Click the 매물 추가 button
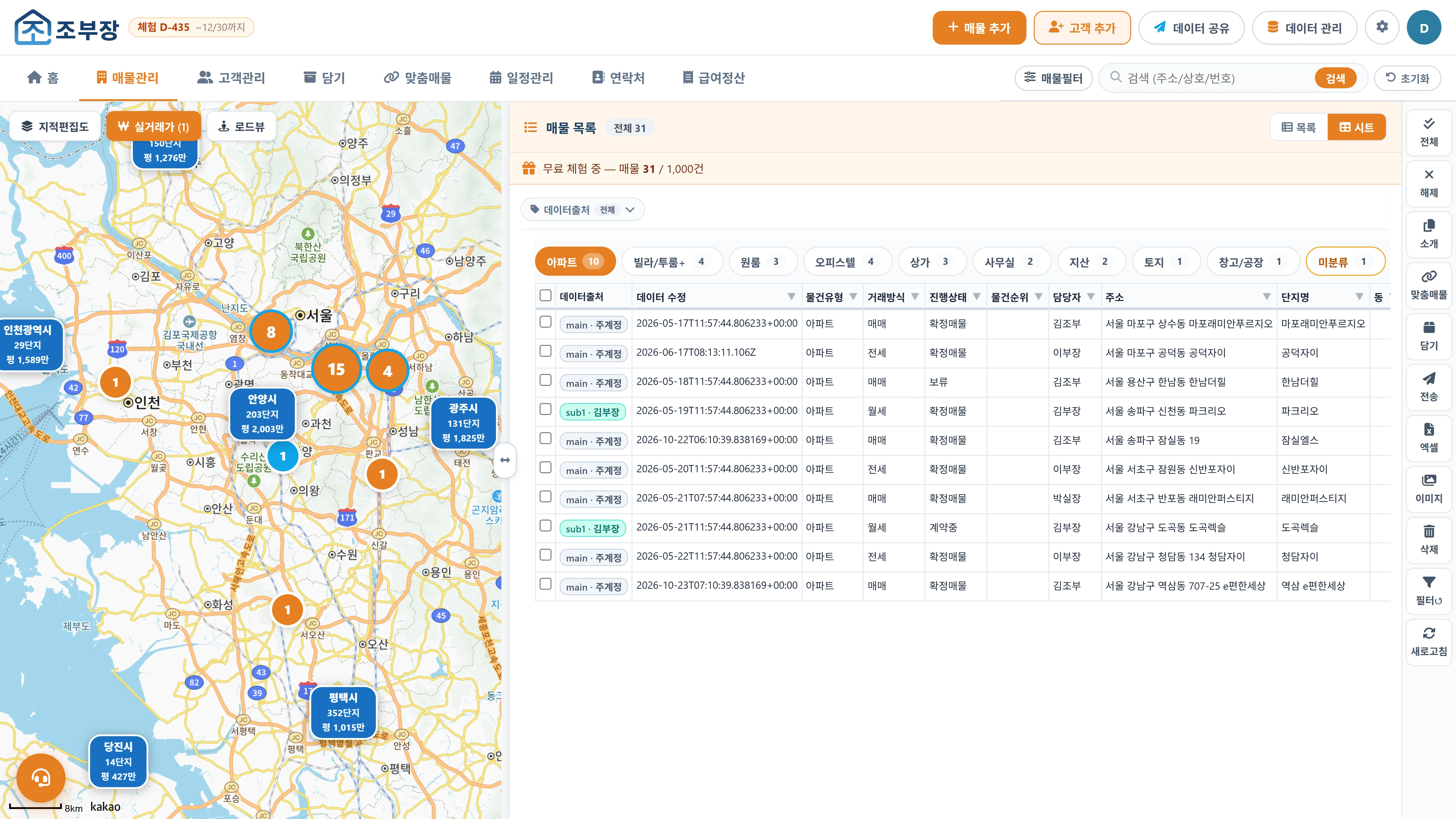 pos(979,27)
